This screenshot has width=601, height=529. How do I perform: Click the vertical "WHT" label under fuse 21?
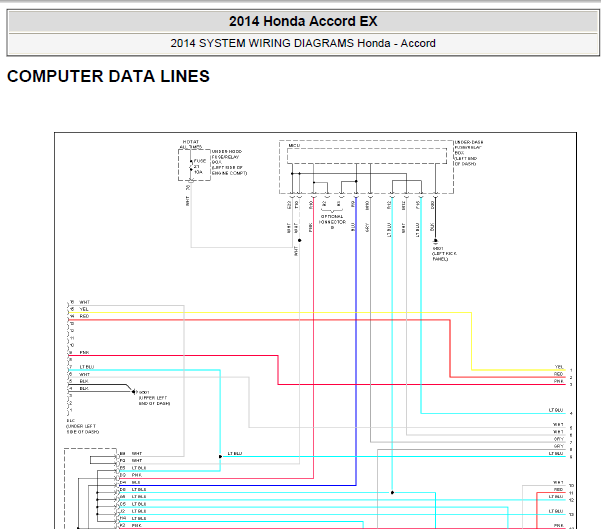pos(187,201)
